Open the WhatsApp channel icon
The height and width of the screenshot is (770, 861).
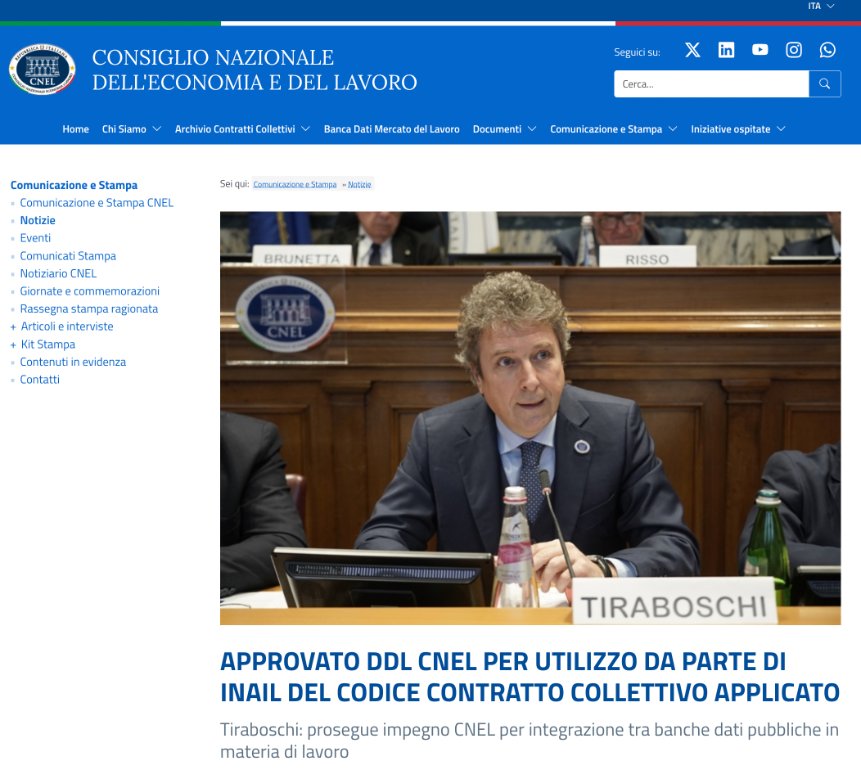pos(828,50)
